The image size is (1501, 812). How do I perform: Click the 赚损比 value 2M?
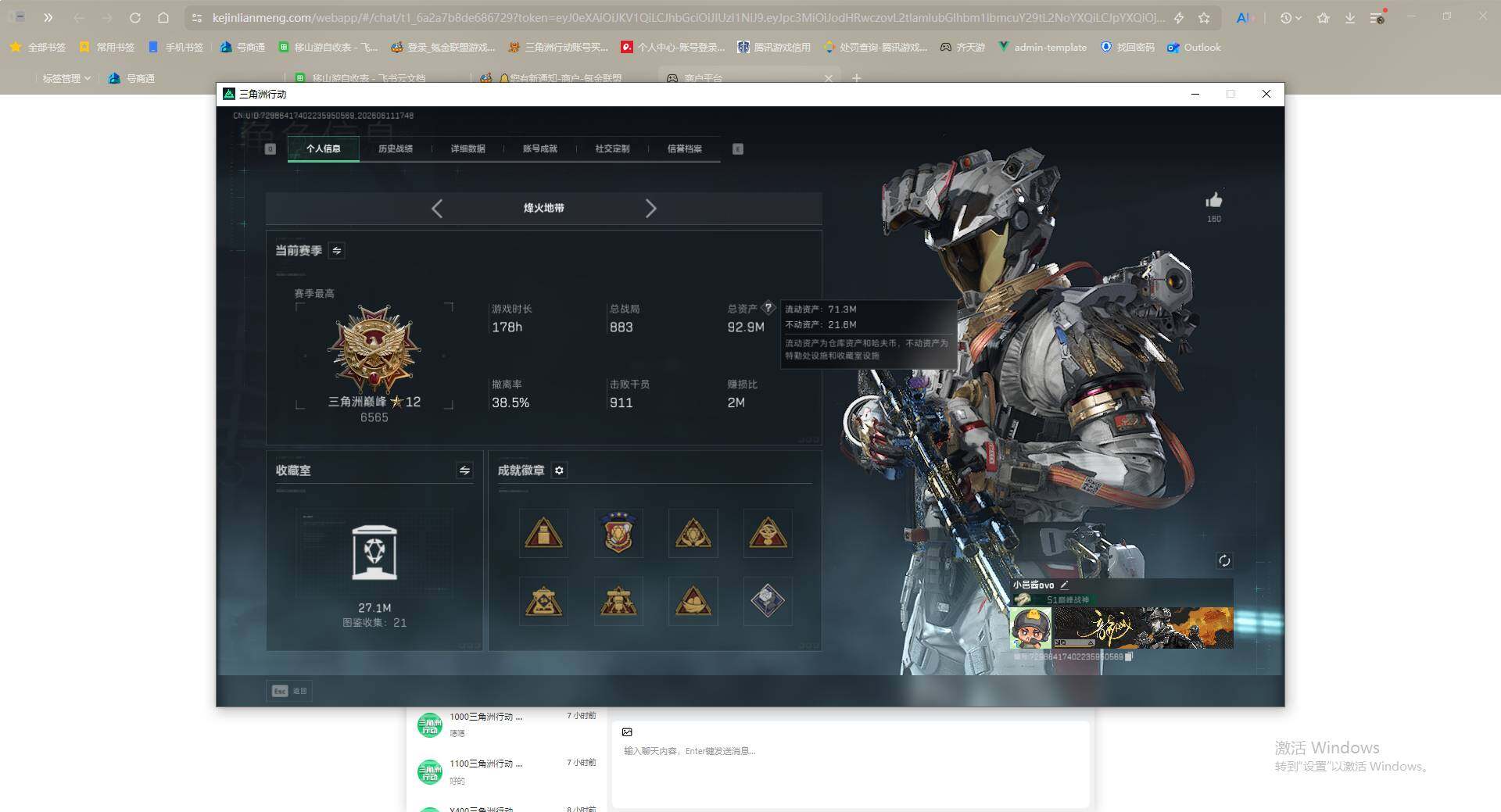click(x=736, y=403)
